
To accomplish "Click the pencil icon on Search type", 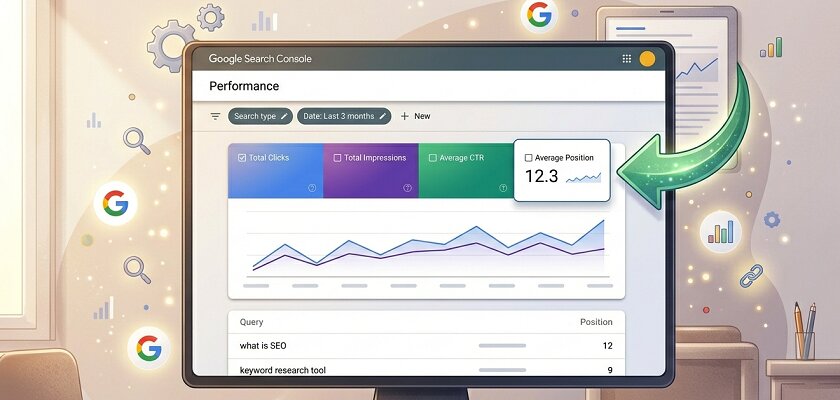I will [284, 116].
